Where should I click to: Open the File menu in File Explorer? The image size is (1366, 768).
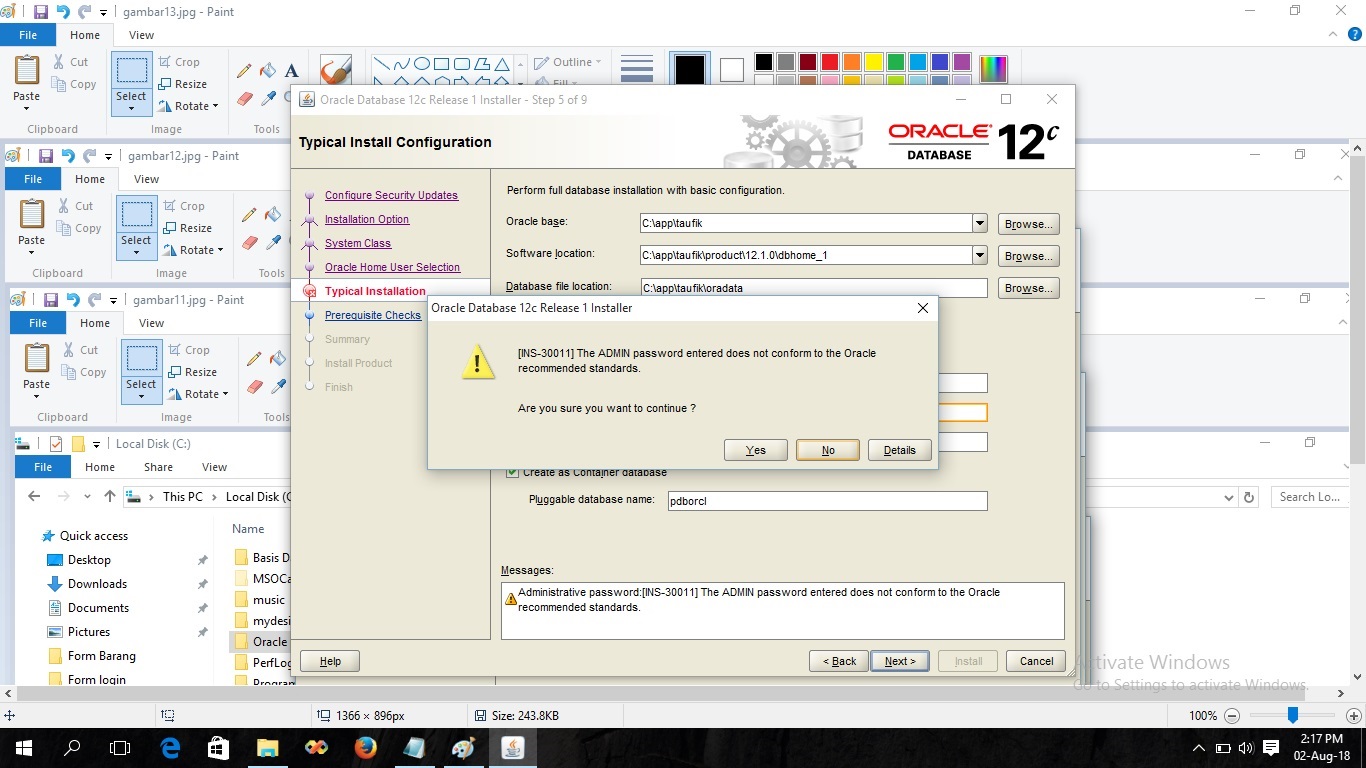coord(43,467)
